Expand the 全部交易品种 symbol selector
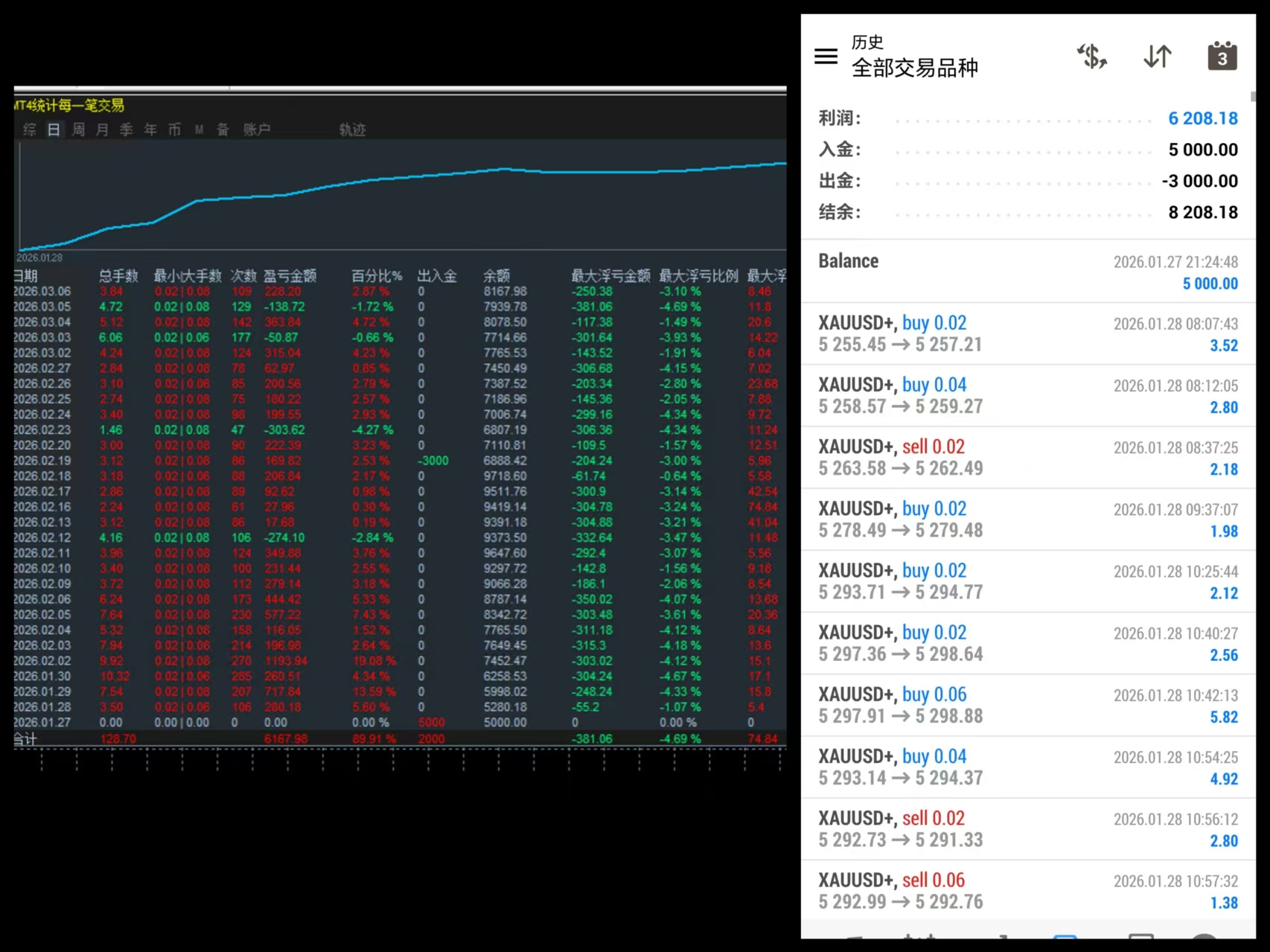Viewport: 1270px width, 952px height. [x=915, y=68]
